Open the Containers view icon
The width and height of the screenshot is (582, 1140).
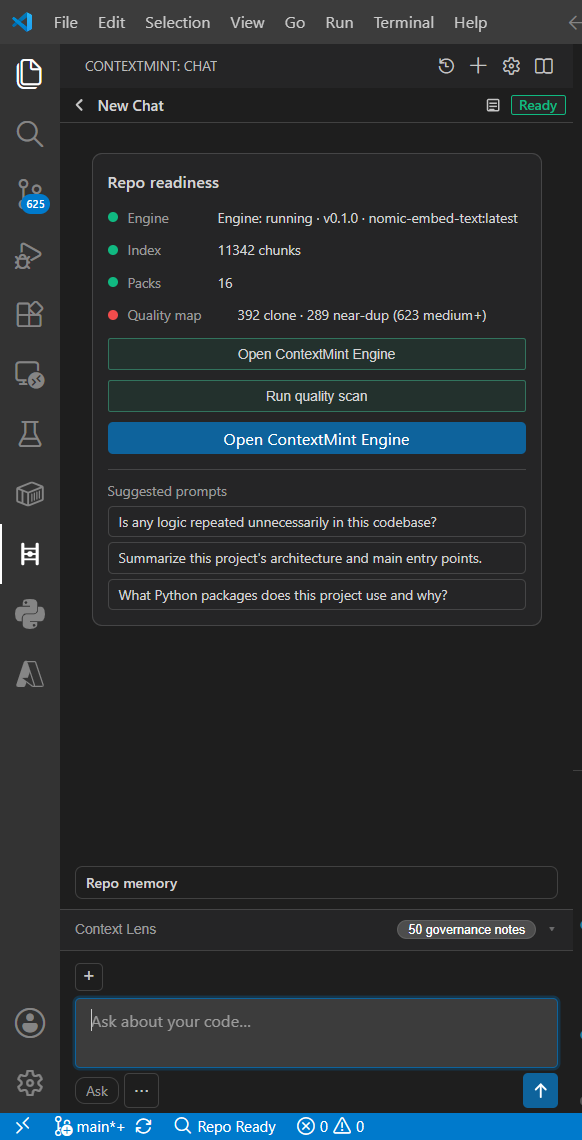pos(30,494)
